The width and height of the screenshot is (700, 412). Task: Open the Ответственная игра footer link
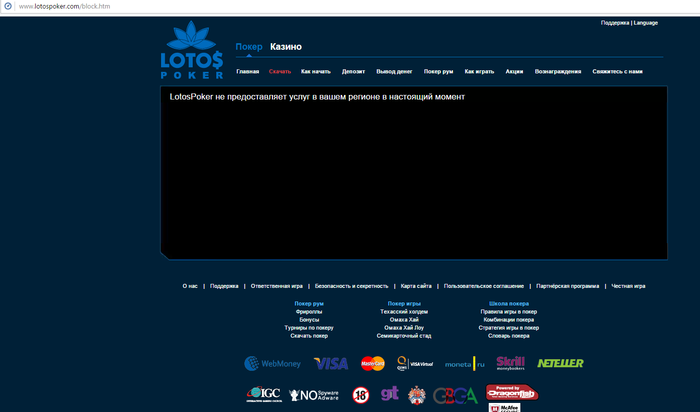[277, 286]
